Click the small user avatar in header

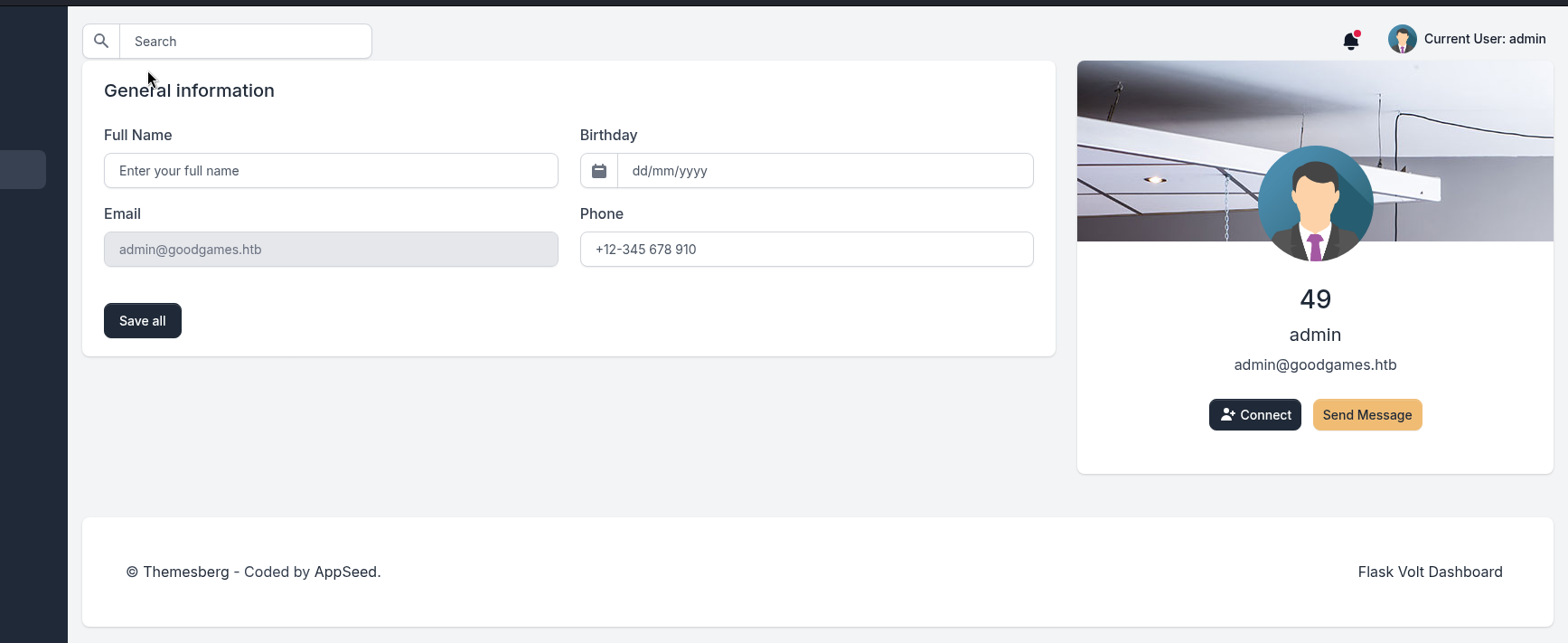(1402, 39)
